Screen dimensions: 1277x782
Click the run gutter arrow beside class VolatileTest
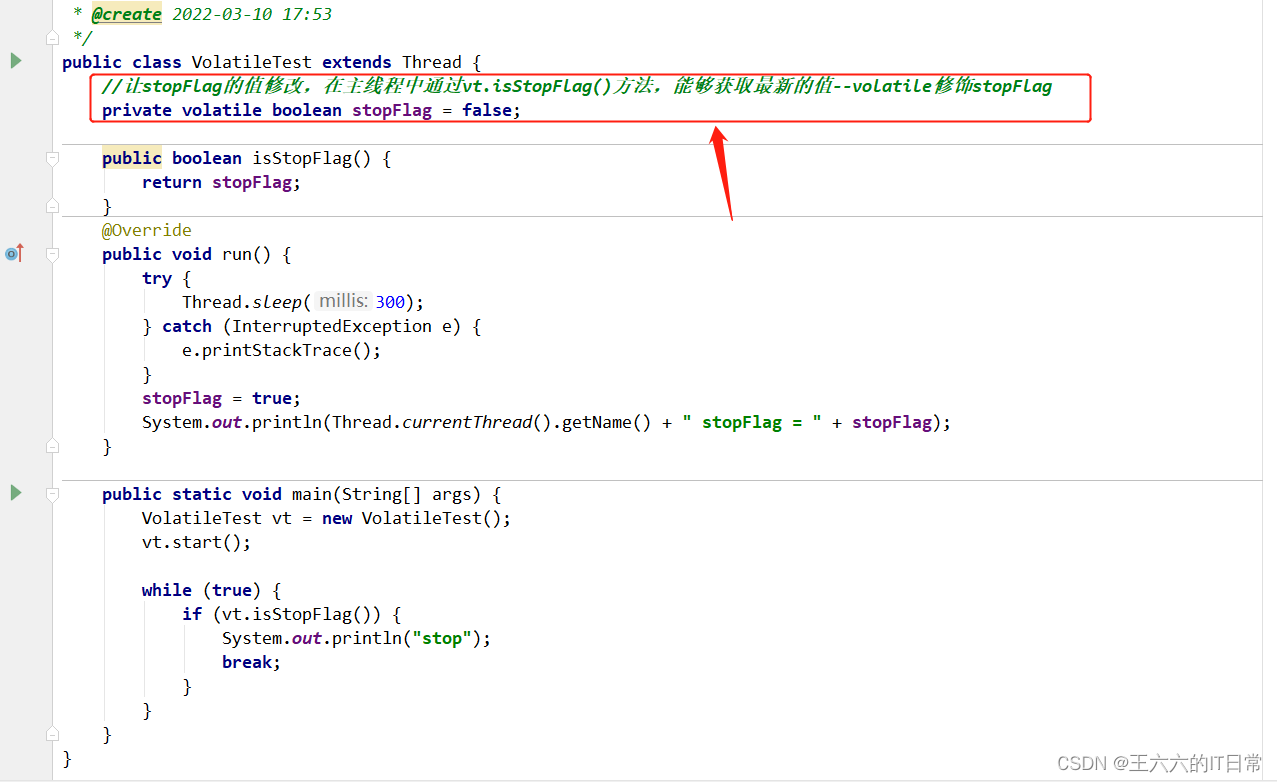(15, 61)
